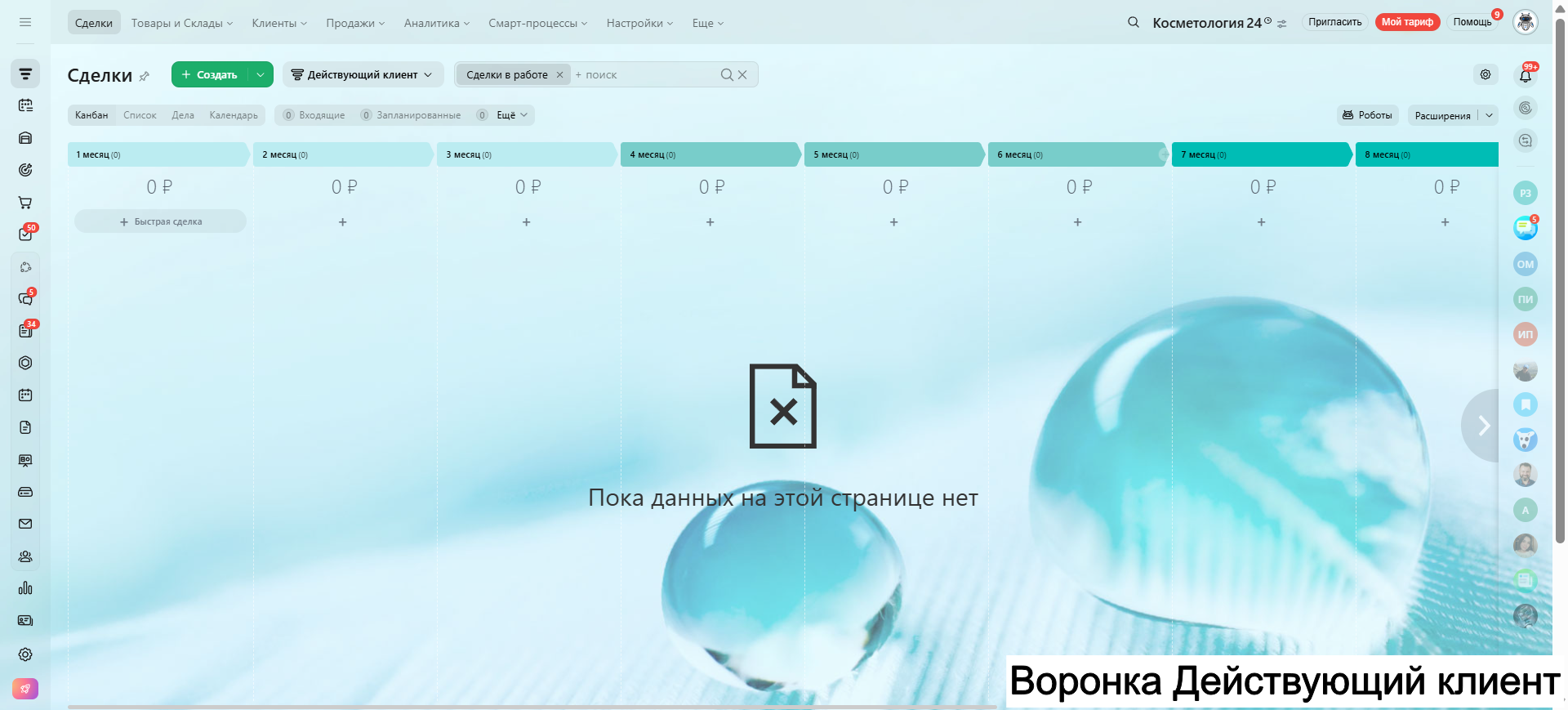Open the Действующий клиент funnel dropdown

point(363,74)
